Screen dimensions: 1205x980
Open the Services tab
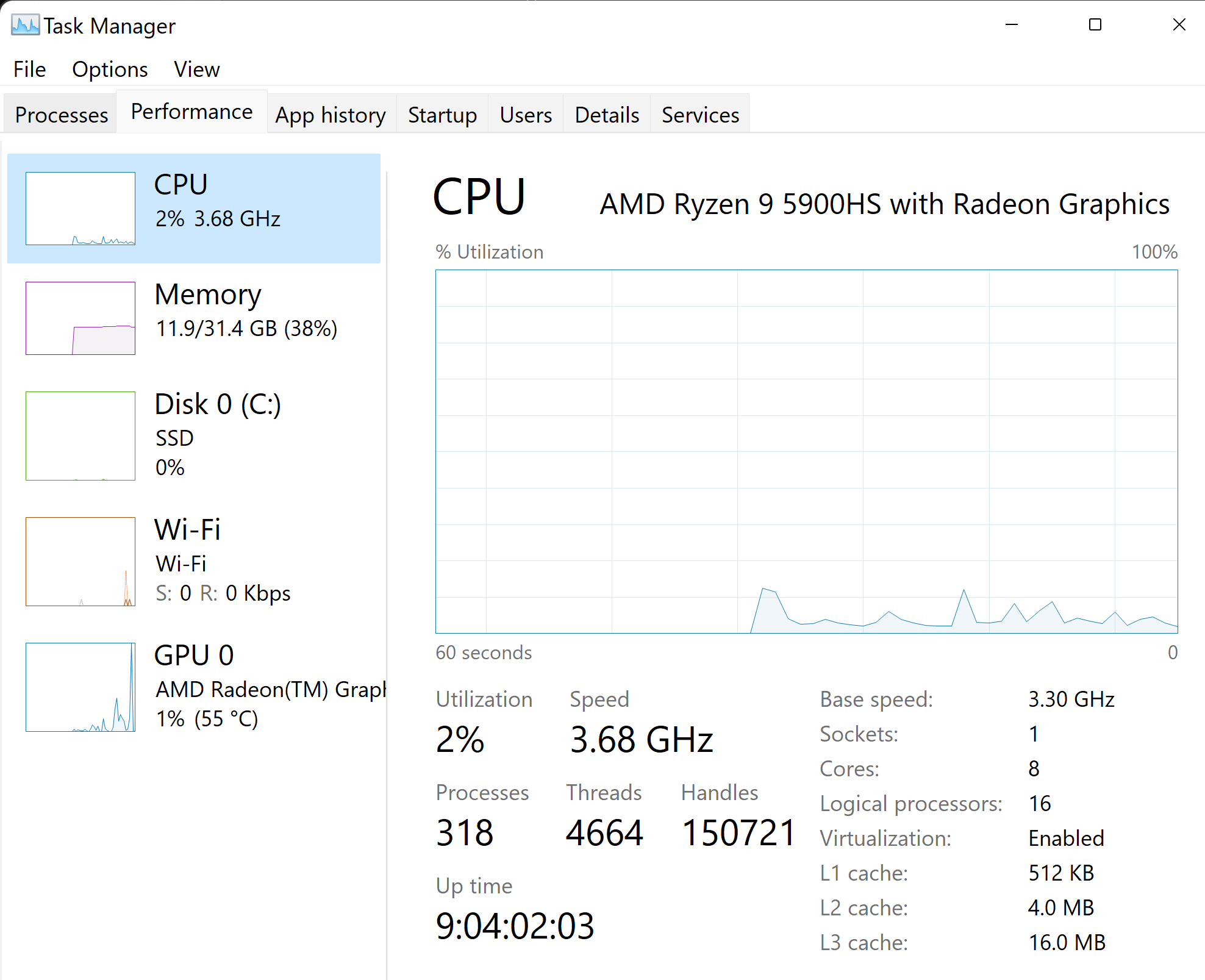point(700,115)
